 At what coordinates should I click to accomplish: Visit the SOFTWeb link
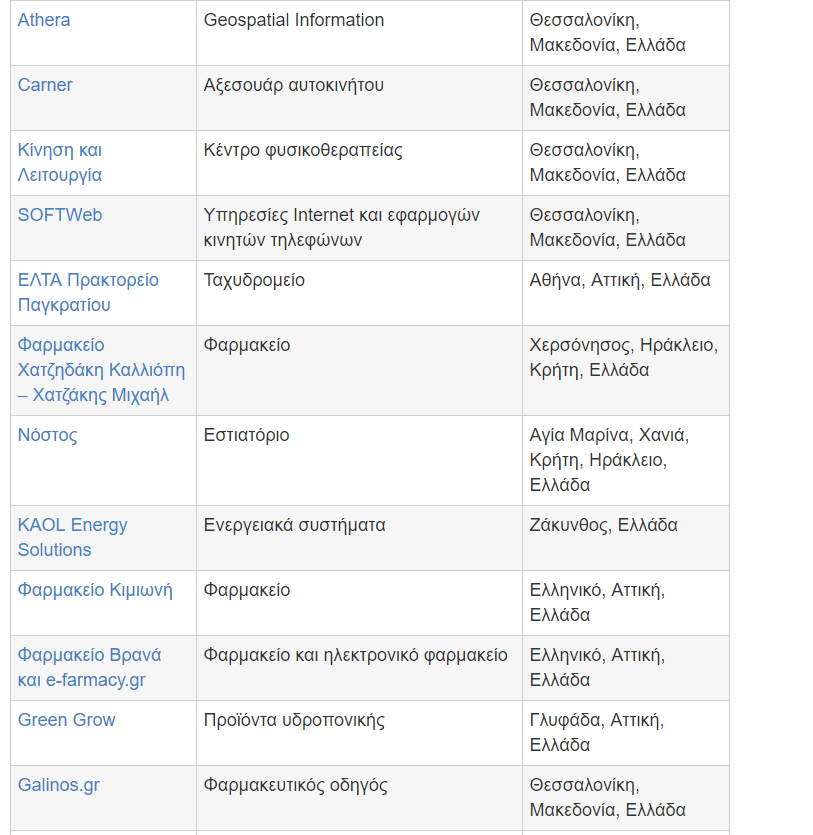tap(60, 215)
